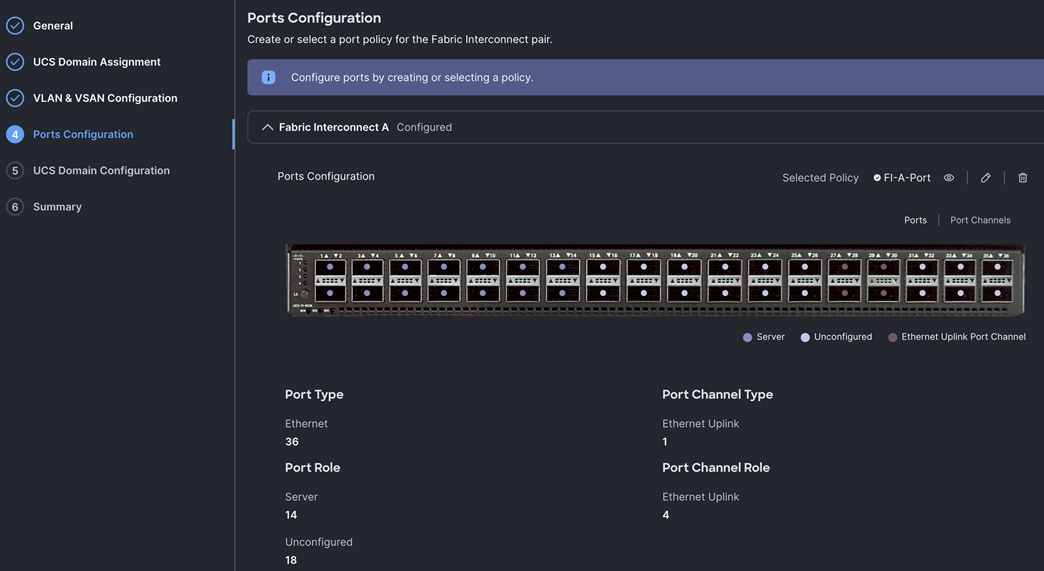Click the FI-A-Port selected policy name
Viewport: 1044px width, 571px height.
point(907,178)
